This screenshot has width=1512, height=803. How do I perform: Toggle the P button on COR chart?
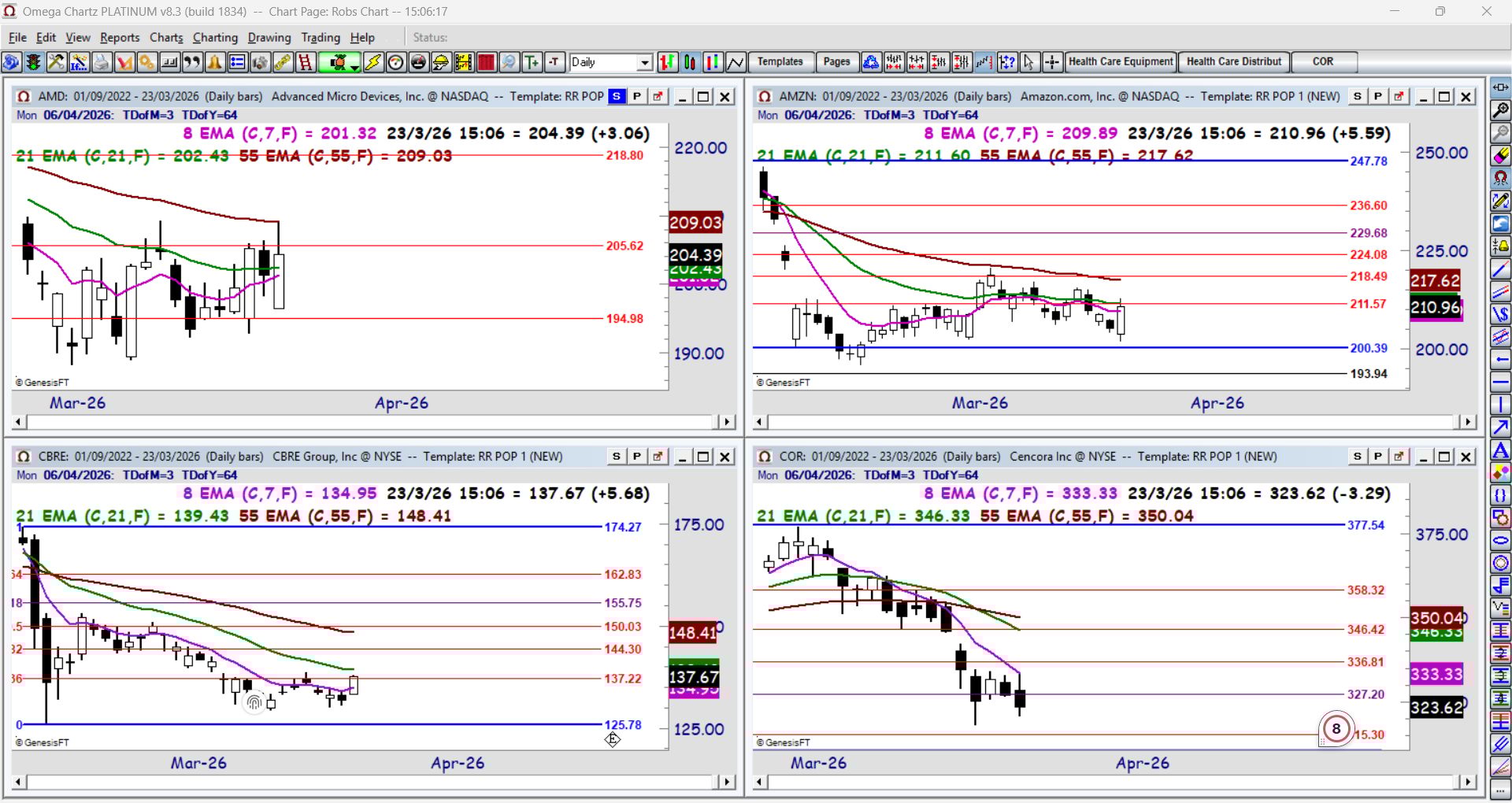click(1378, 457)
